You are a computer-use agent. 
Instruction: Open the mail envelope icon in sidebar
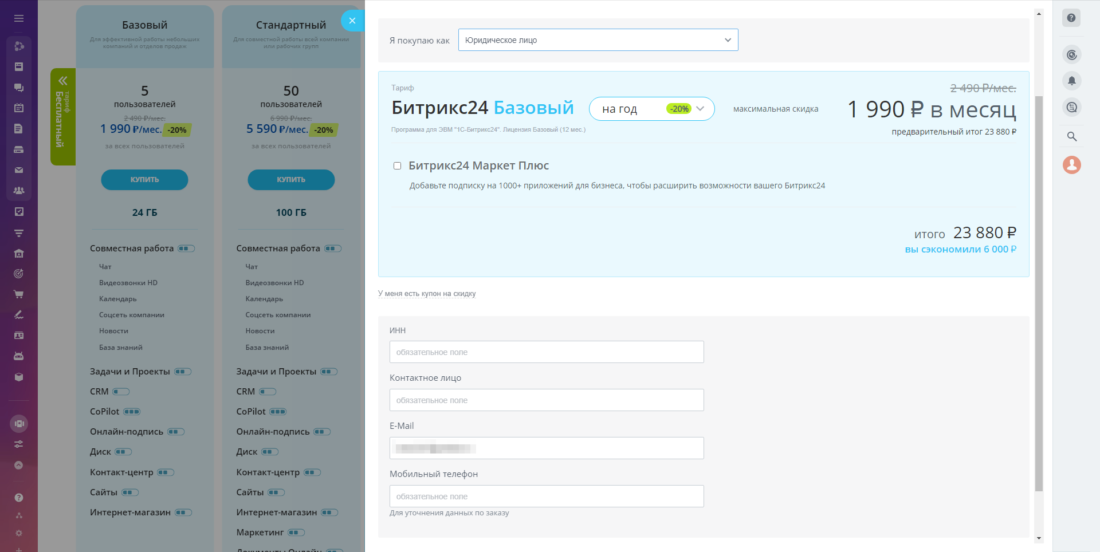click(x=19, y=170)
